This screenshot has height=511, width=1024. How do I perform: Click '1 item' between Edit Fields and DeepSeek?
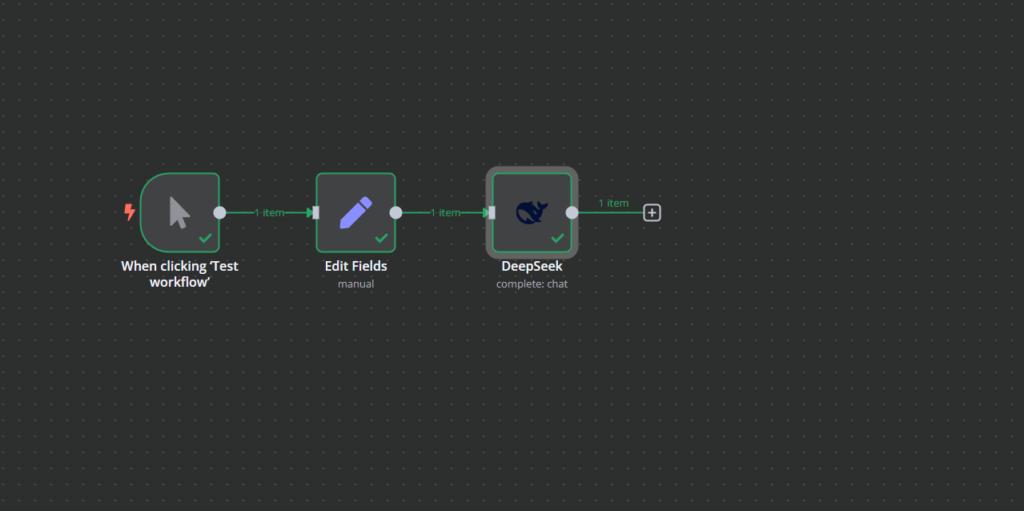click(x=445, y=212)
